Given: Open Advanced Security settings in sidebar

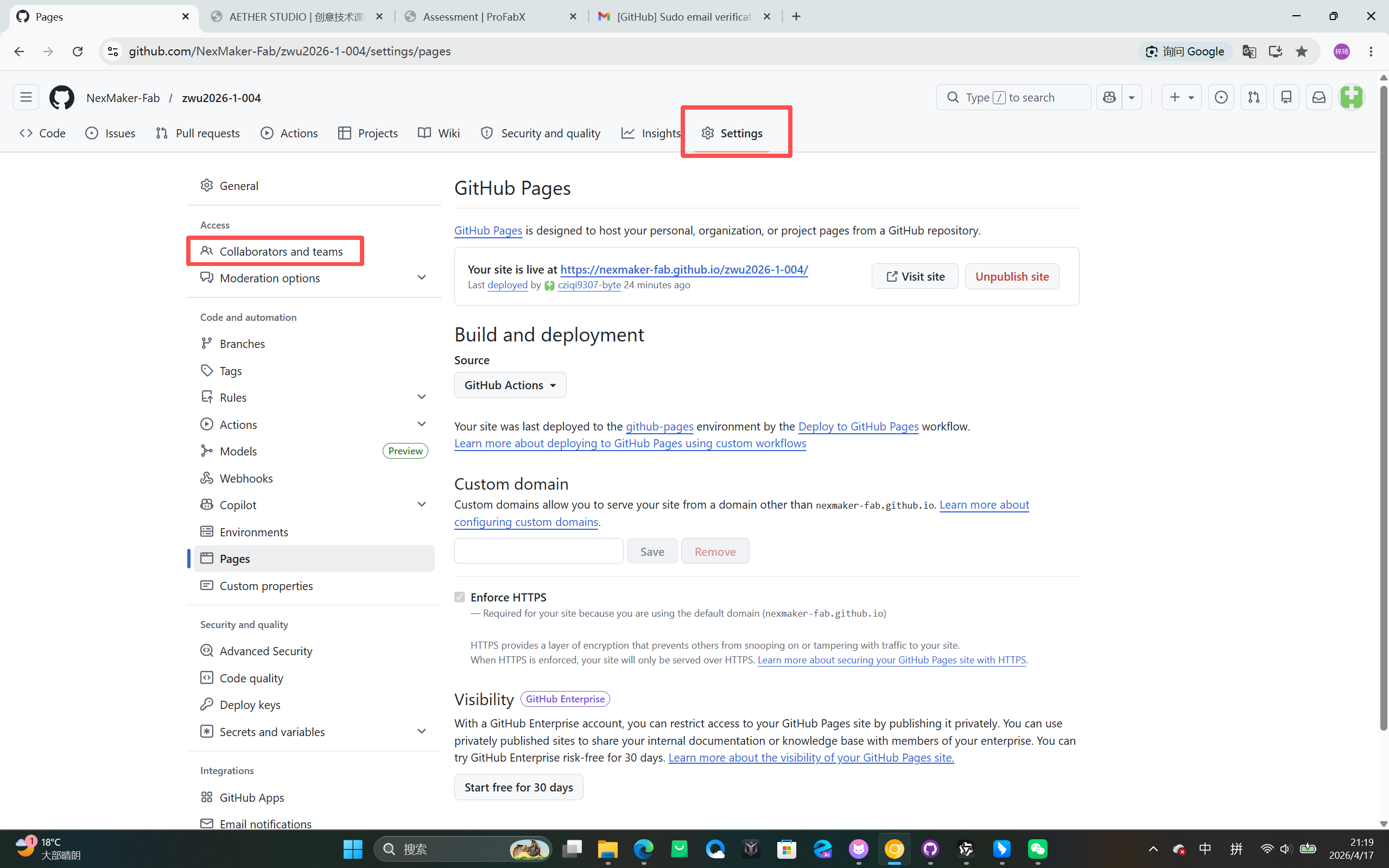Looking at the screenshot, I should click(314, 651).
